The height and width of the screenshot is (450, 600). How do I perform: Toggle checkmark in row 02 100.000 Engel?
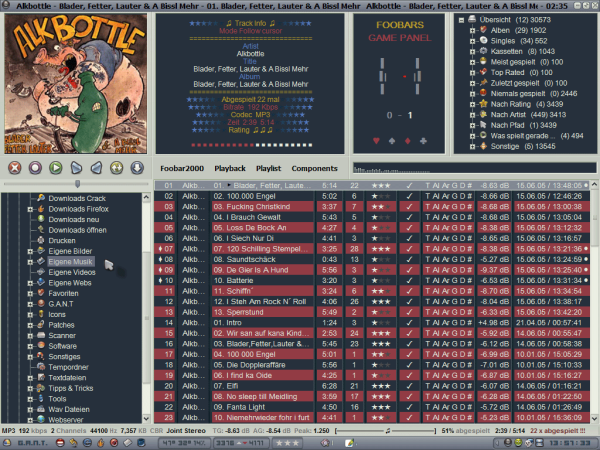point(409,196)
